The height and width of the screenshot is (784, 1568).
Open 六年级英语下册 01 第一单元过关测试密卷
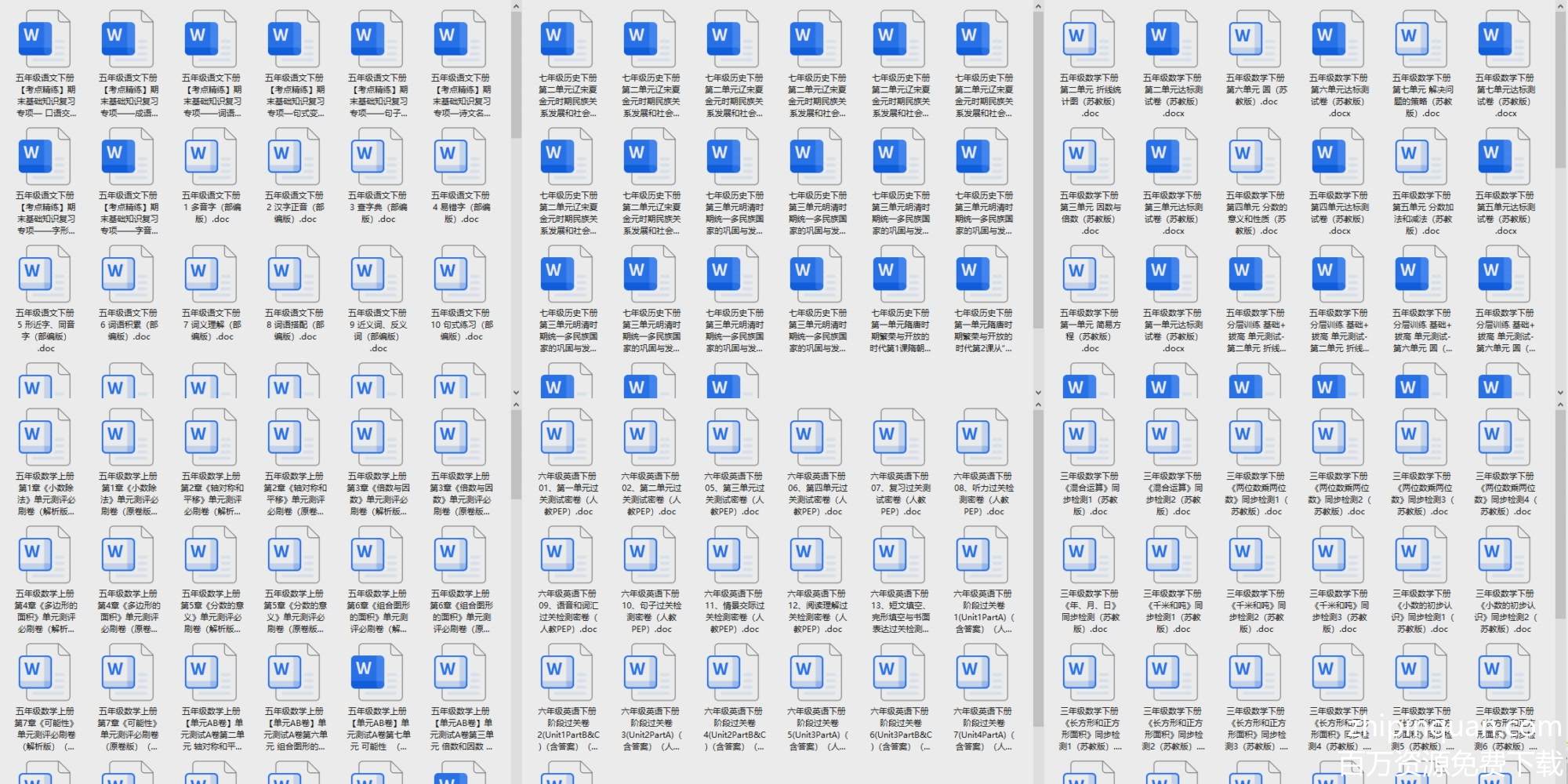(568, 437)
